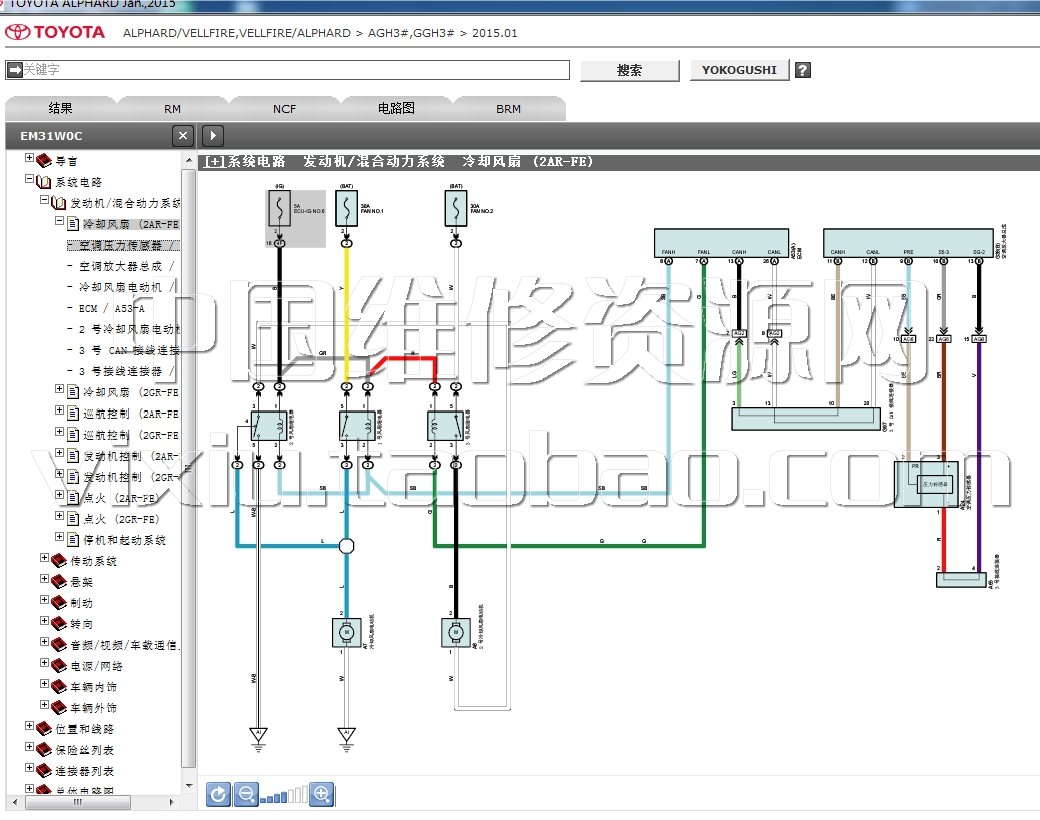Viewport: 1040px width, 820px height.
Task: Open the help question mark icon
Action: tap(803, 70)
